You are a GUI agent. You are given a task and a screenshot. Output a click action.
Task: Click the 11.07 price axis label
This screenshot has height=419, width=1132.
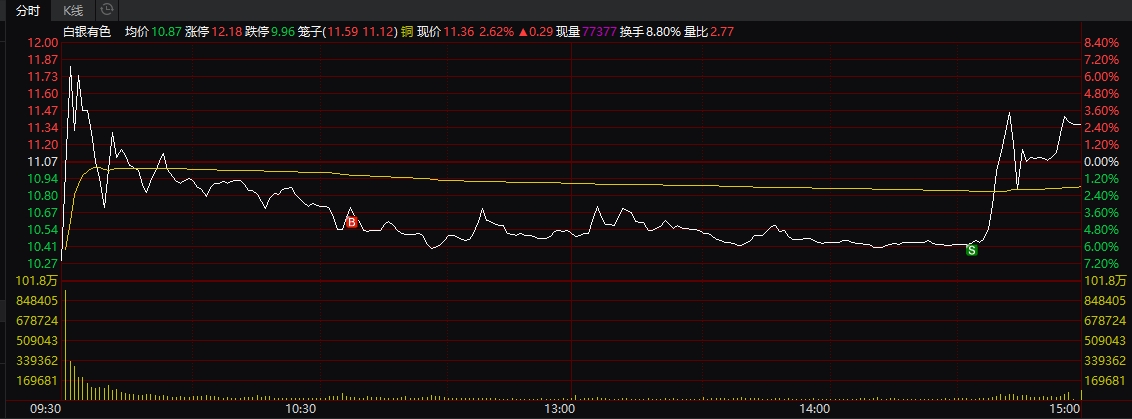click(43, 162)
